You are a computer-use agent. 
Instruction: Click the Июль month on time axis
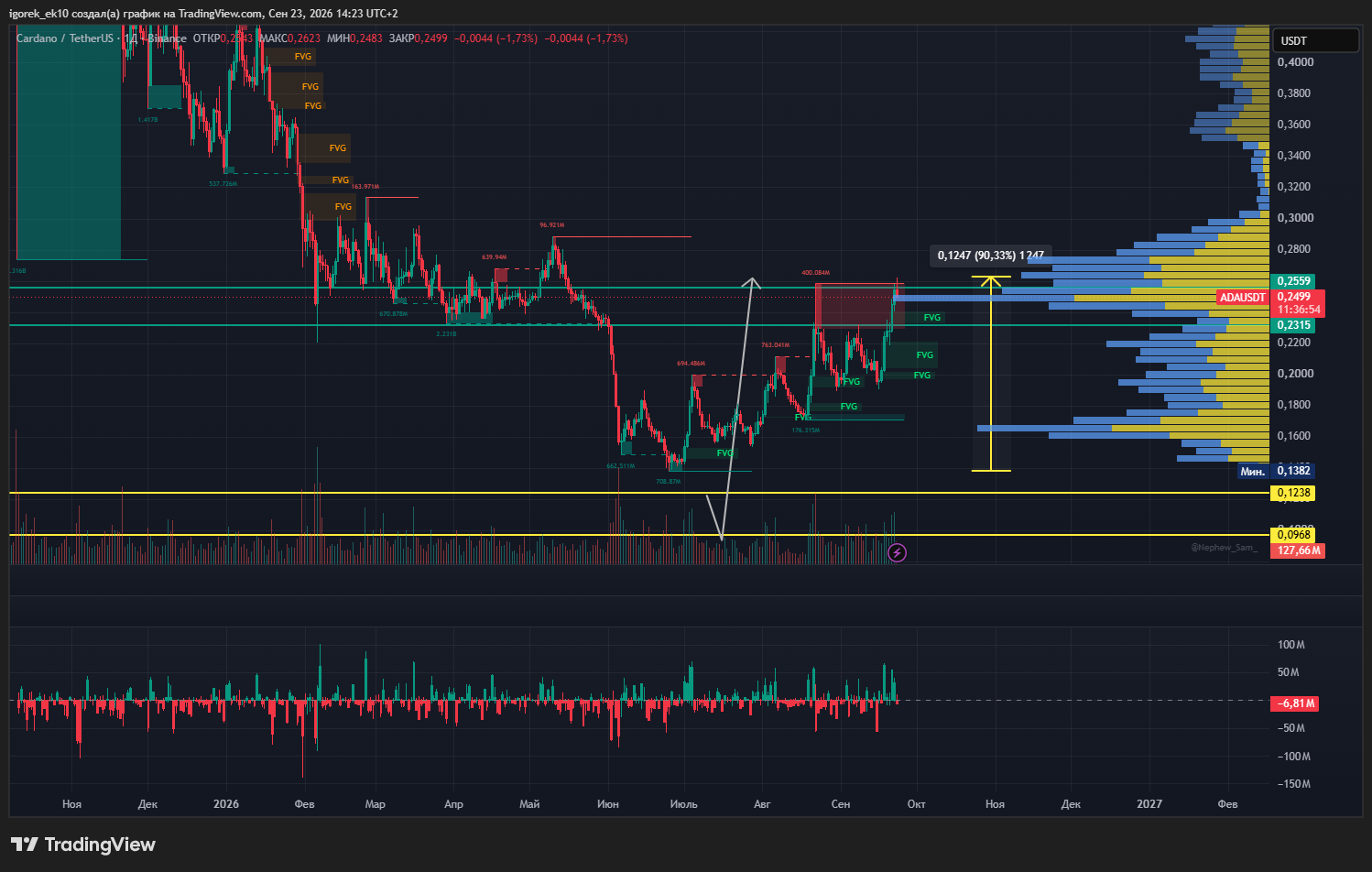(684, 804)
